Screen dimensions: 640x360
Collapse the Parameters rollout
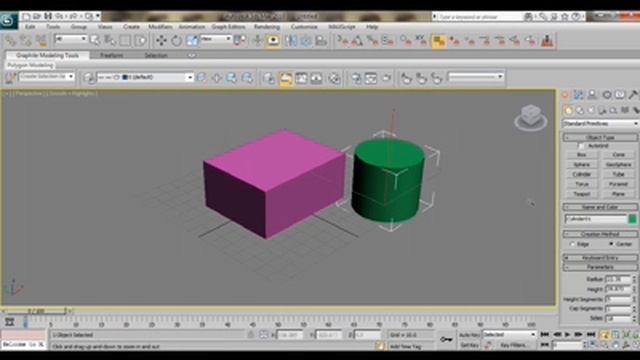point(600,267)
